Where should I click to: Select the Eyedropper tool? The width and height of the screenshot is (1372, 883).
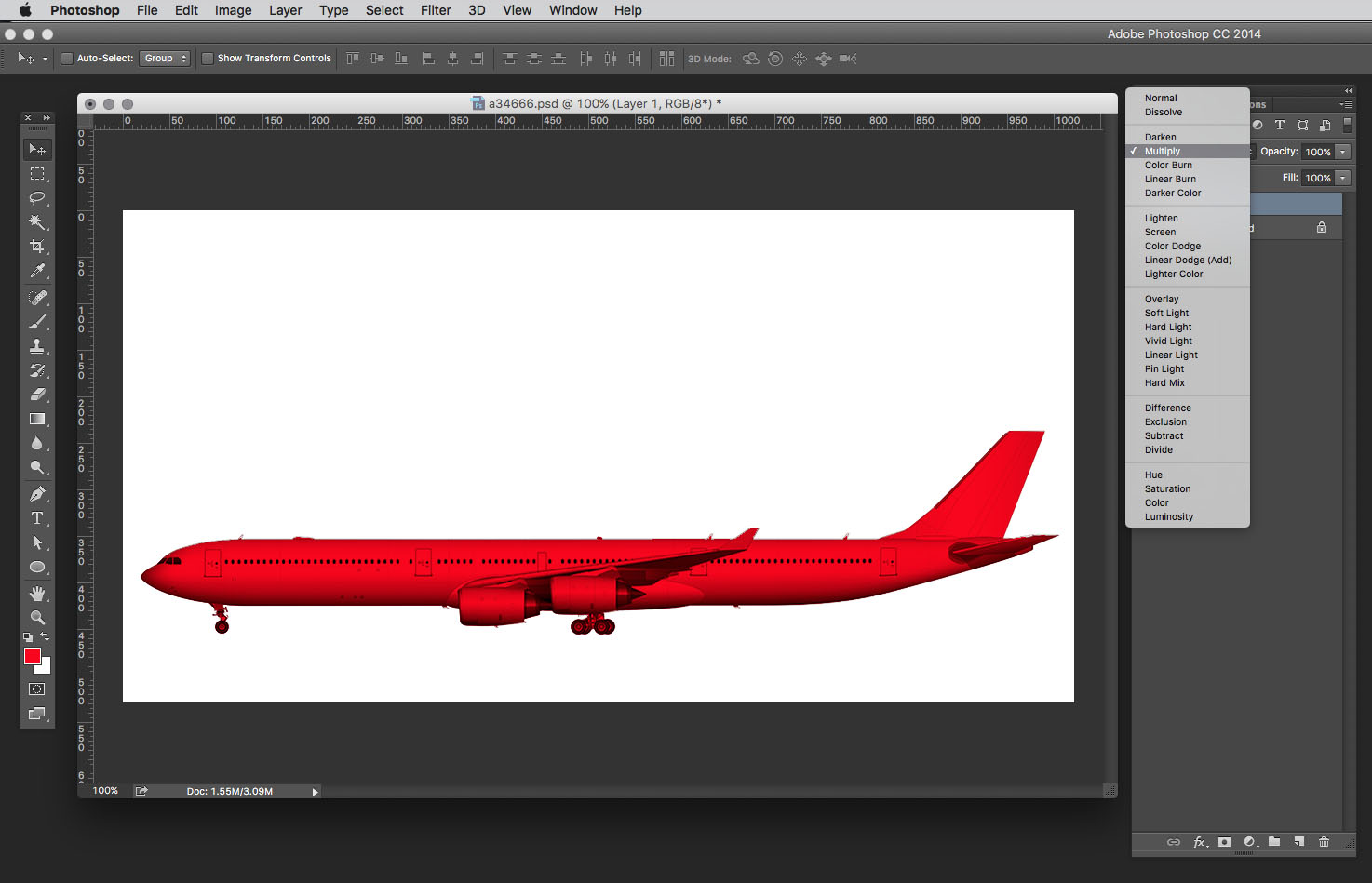tap(37, 271)
